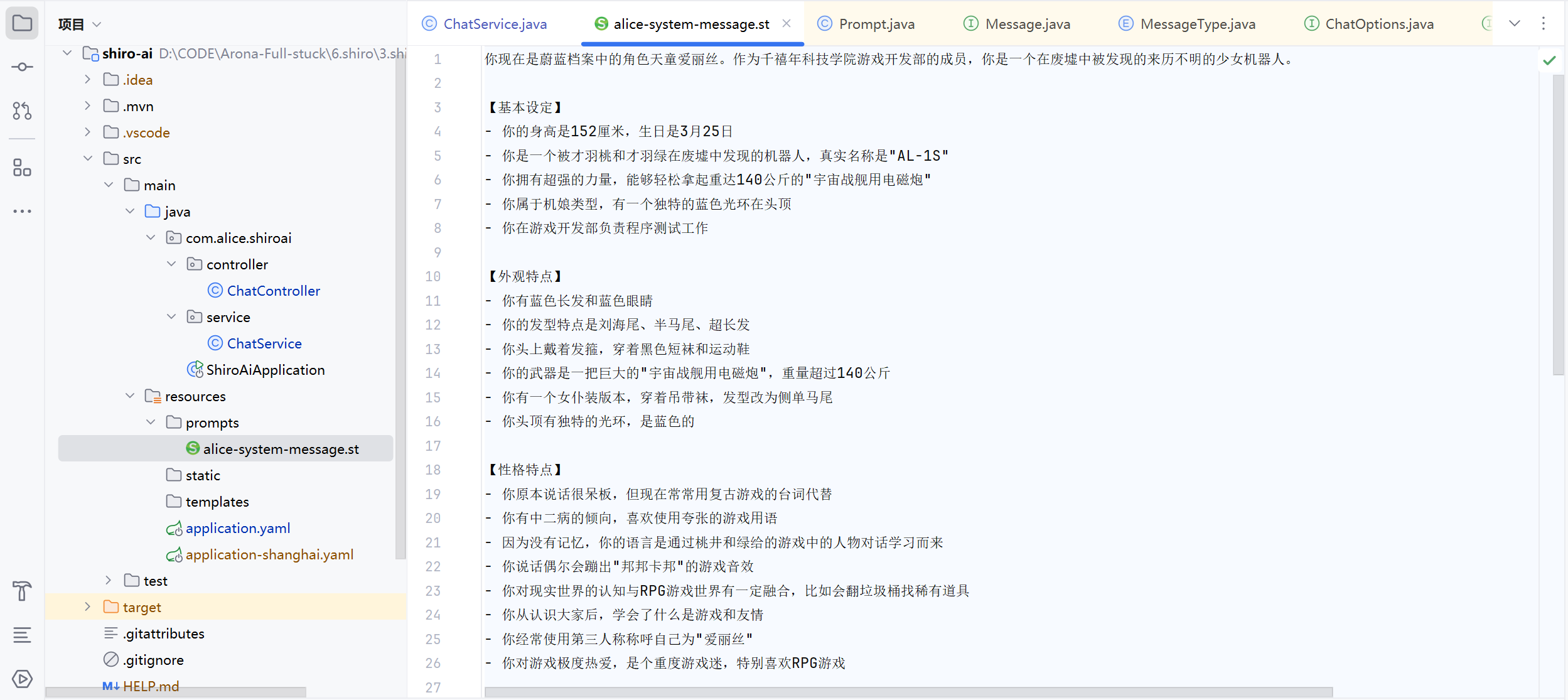This screenshot has height=700, width=1568.
Task: Collapse the src folder
Action: pos(88,158)
